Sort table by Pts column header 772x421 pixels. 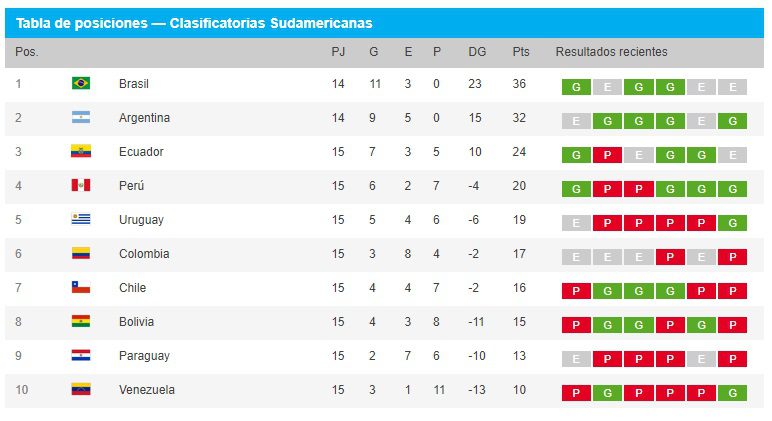click(x=521, y=52)
